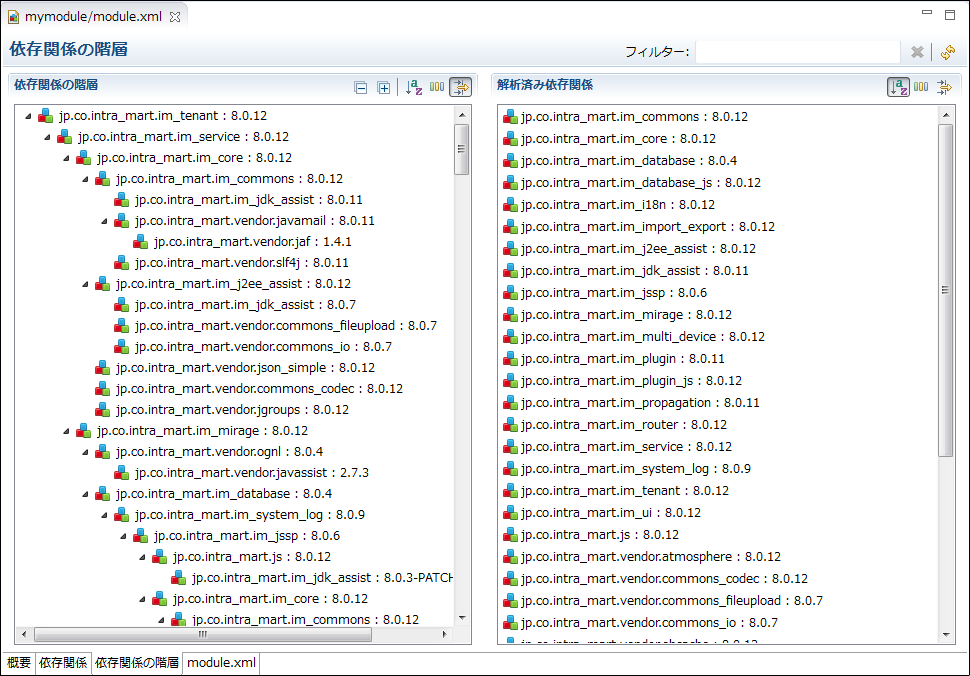Viewport: 970px width, 676px height.
Task: Collapse the im_mirage 8.0.12 node
Action: point(66,432)
